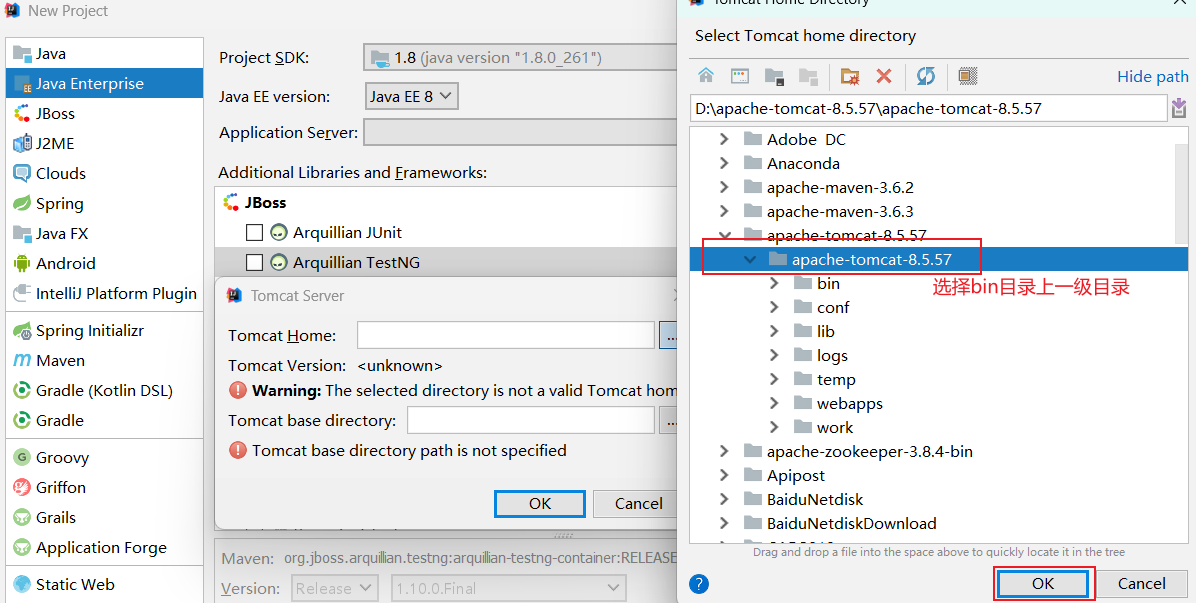Choose Griffon project type

104,487
